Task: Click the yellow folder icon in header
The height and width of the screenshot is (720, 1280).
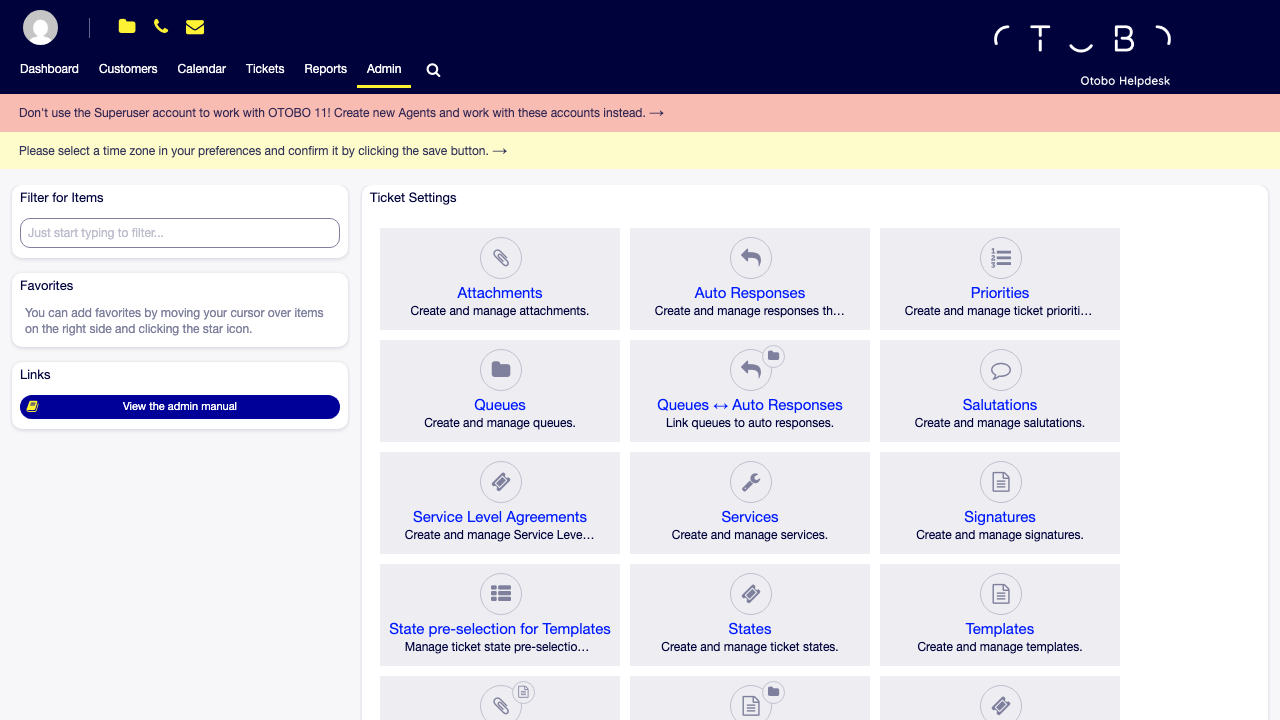Action: [127, 27]
